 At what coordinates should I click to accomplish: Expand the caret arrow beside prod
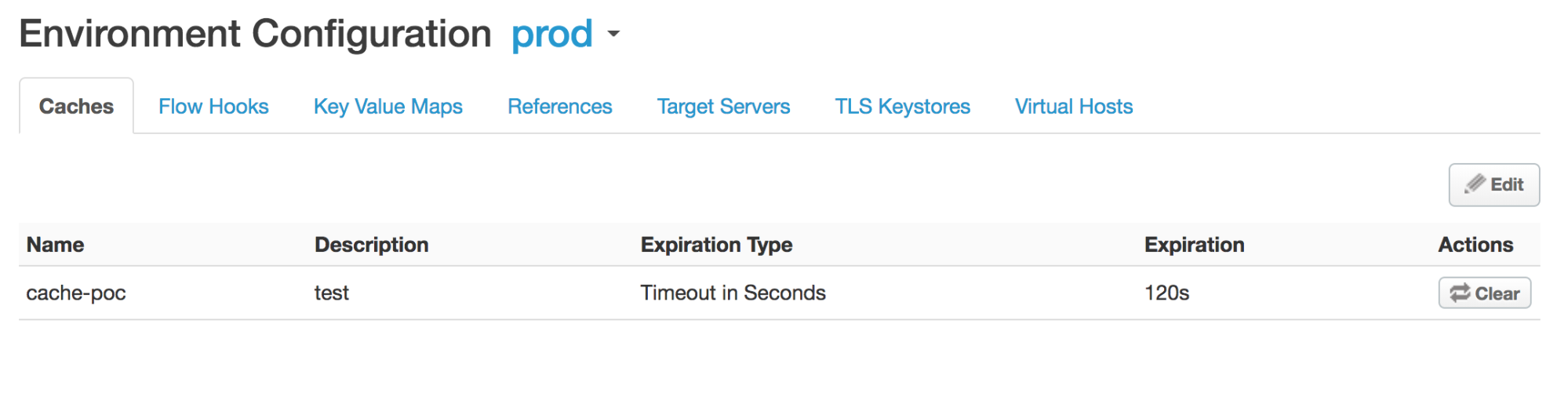pos(613,34)
